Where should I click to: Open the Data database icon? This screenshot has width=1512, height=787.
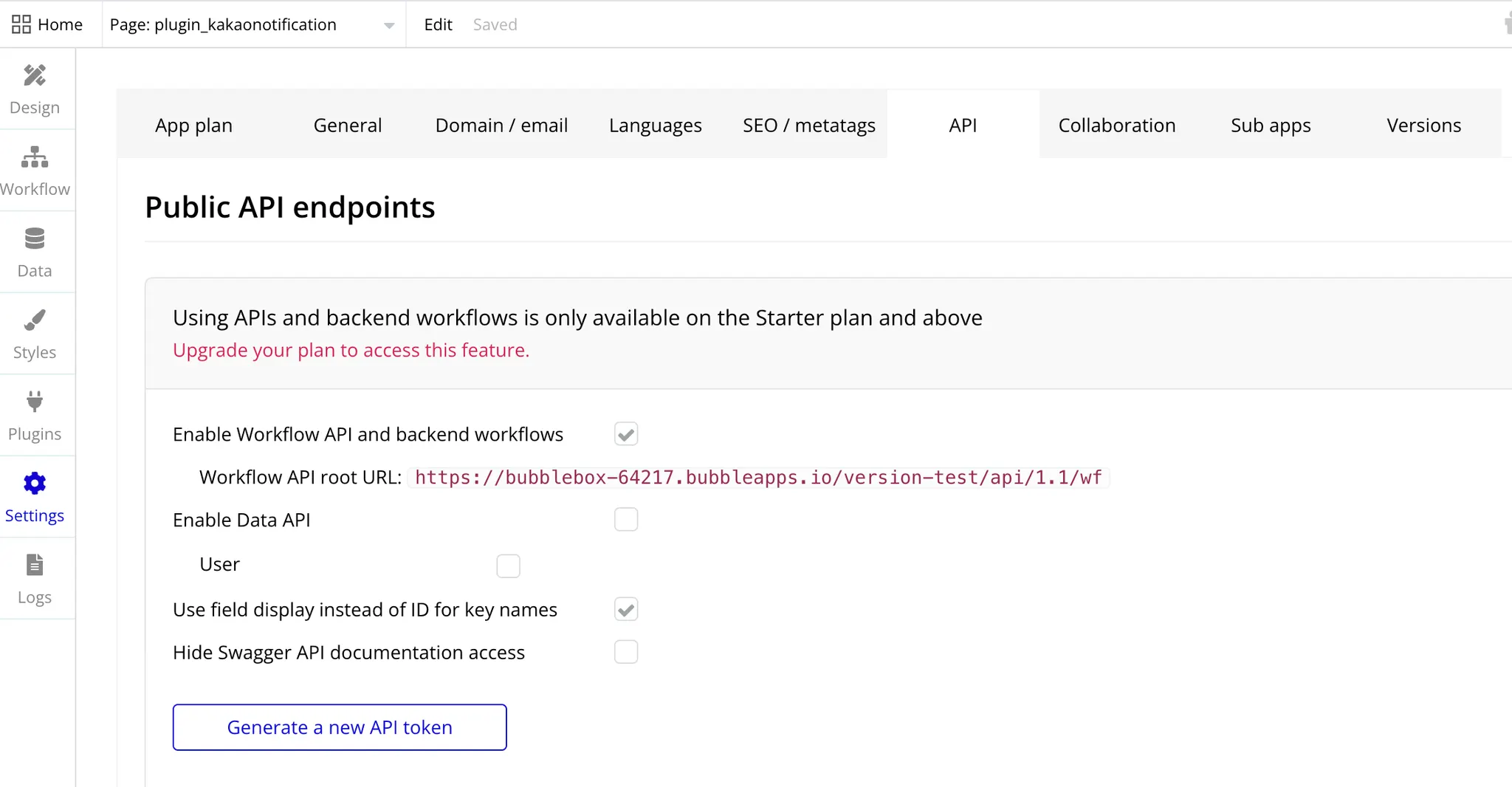tap(35, 238)
